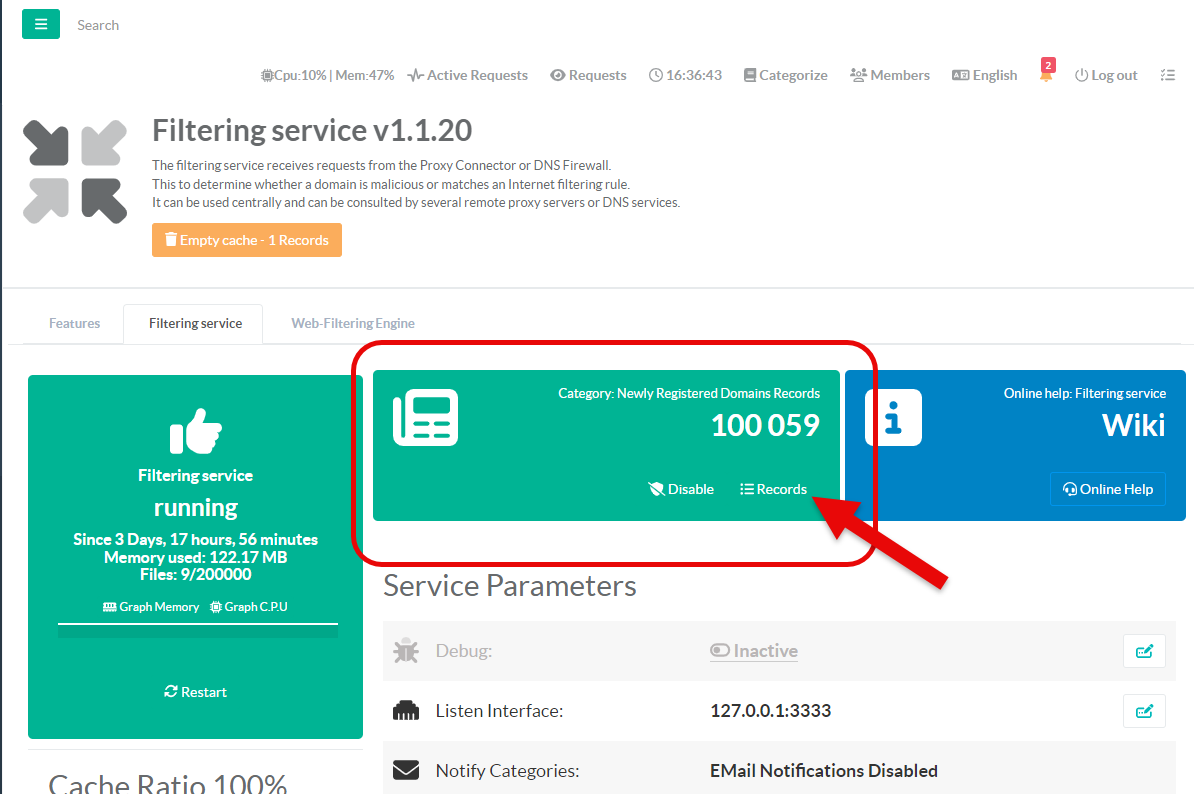
Task: Restart the filtering service
Action: coord(195,692)
